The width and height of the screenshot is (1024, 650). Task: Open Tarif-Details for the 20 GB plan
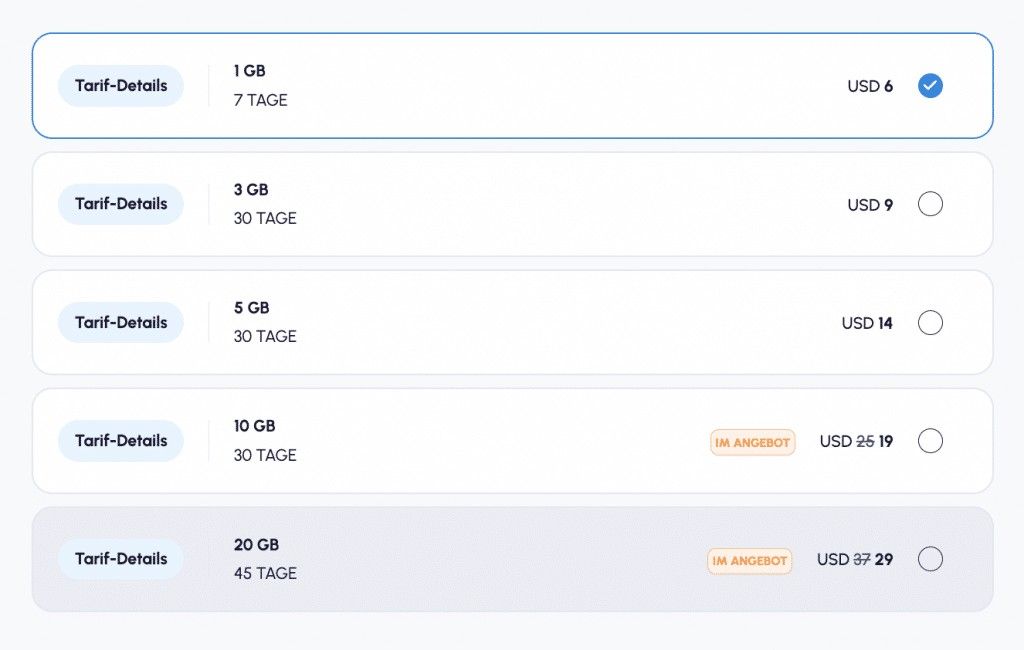coord(121,559)
